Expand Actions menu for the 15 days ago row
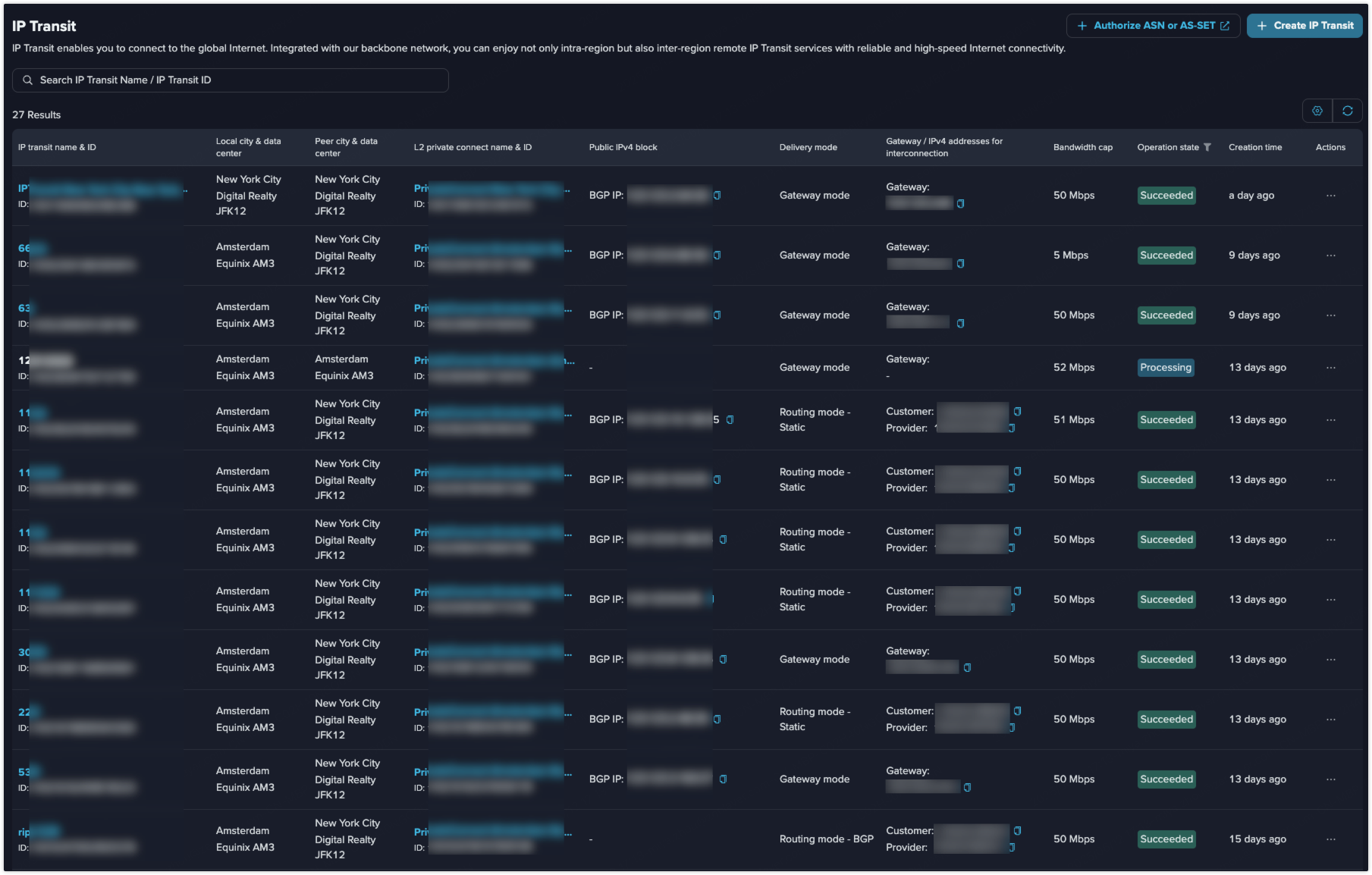This screenshot has height=875, width=1372. click(x=1330, y=839)
